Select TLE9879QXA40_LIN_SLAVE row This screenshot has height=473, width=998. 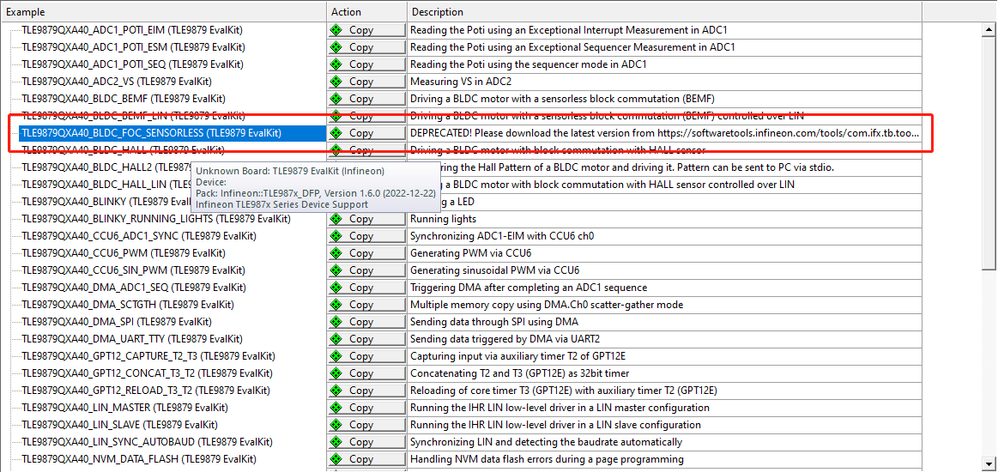(x=119, y=425)
